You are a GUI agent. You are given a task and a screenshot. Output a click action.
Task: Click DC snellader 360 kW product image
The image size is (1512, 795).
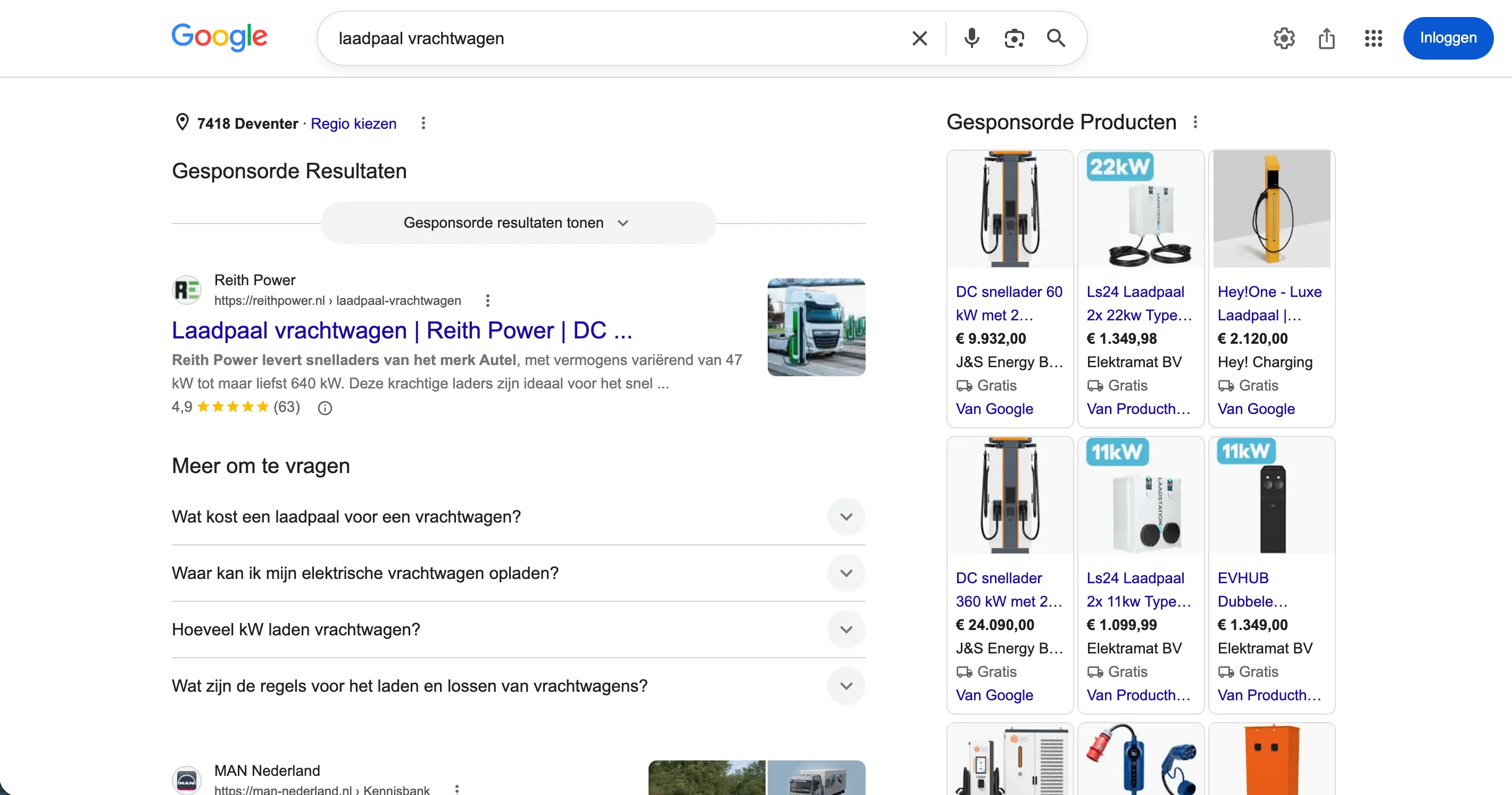tap(1010, 495)
